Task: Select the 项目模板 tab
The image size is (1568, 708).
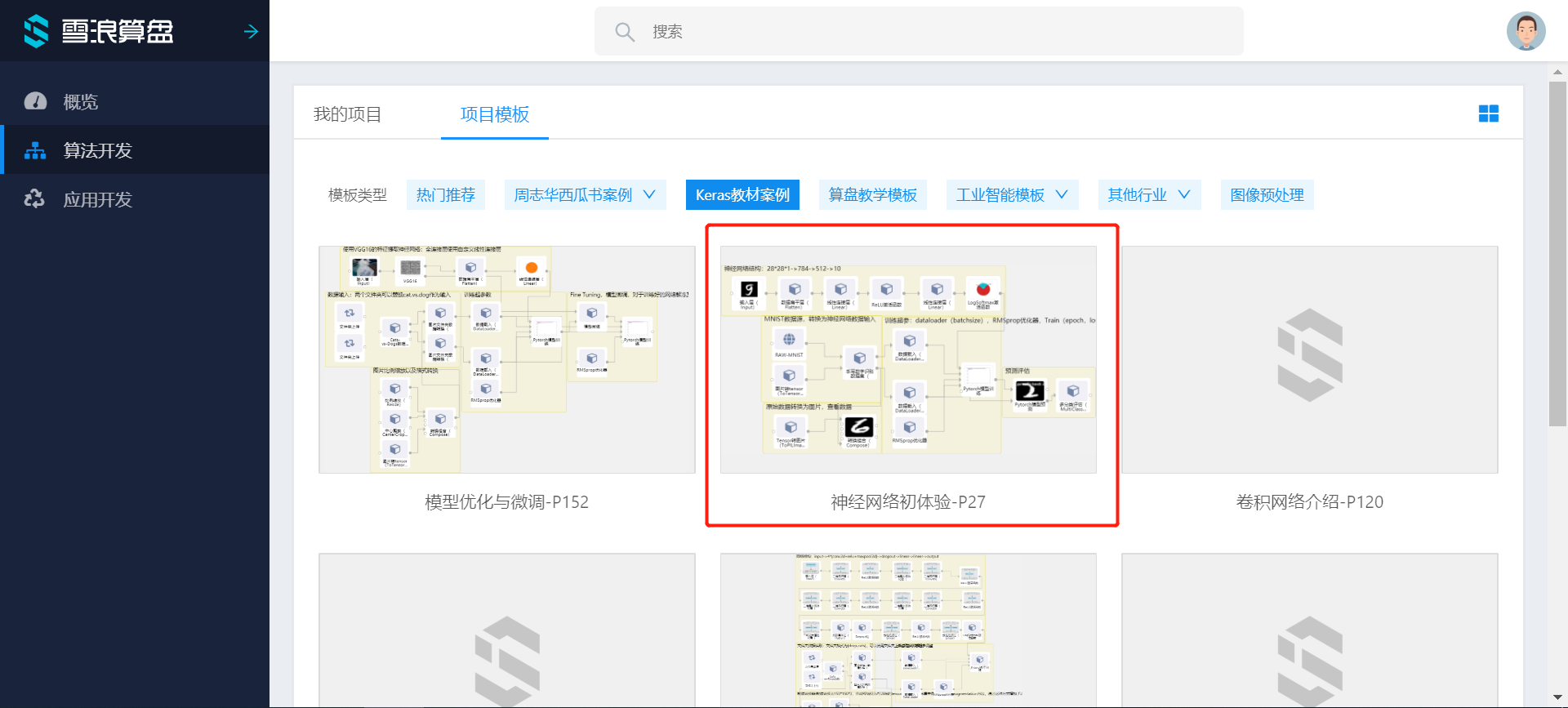Action: point(494,114)
